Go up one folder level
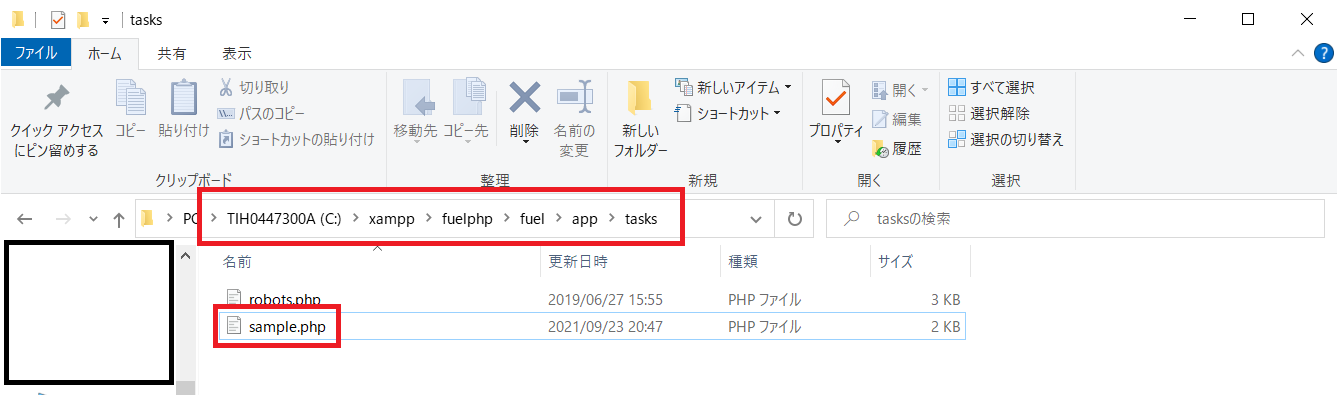 pyautogui.click(x=118, y=219)
